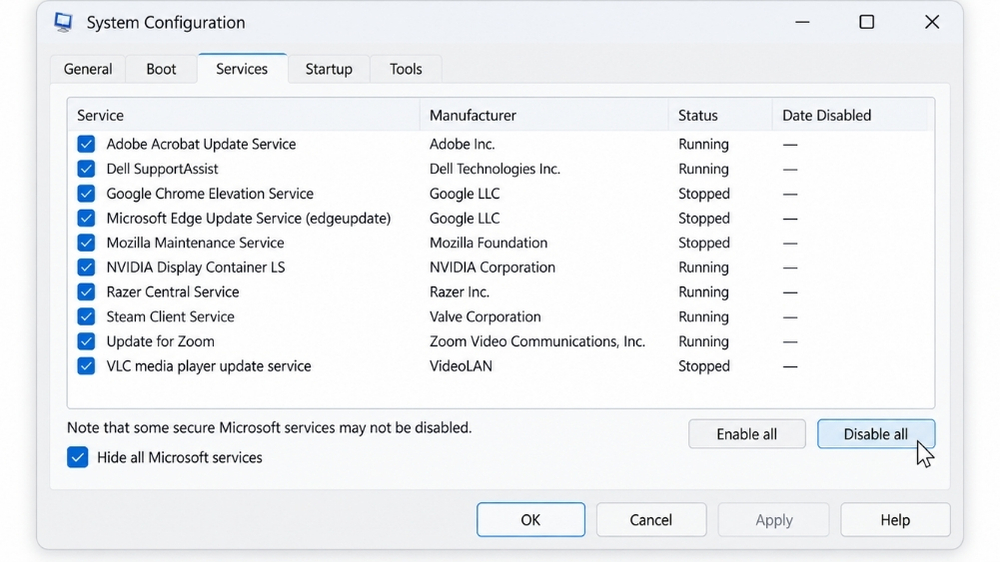Image resolution: width=1000 pixels, height=562 pixels.
Task: Toggle Google Chrome Elevation Service checkbox
Action: point(86,193)
